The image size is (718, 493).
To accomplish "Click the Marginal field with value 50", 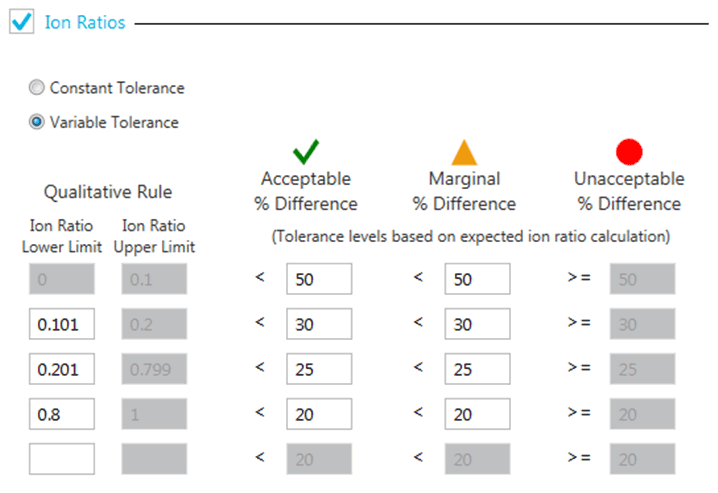I will [477, 279].
